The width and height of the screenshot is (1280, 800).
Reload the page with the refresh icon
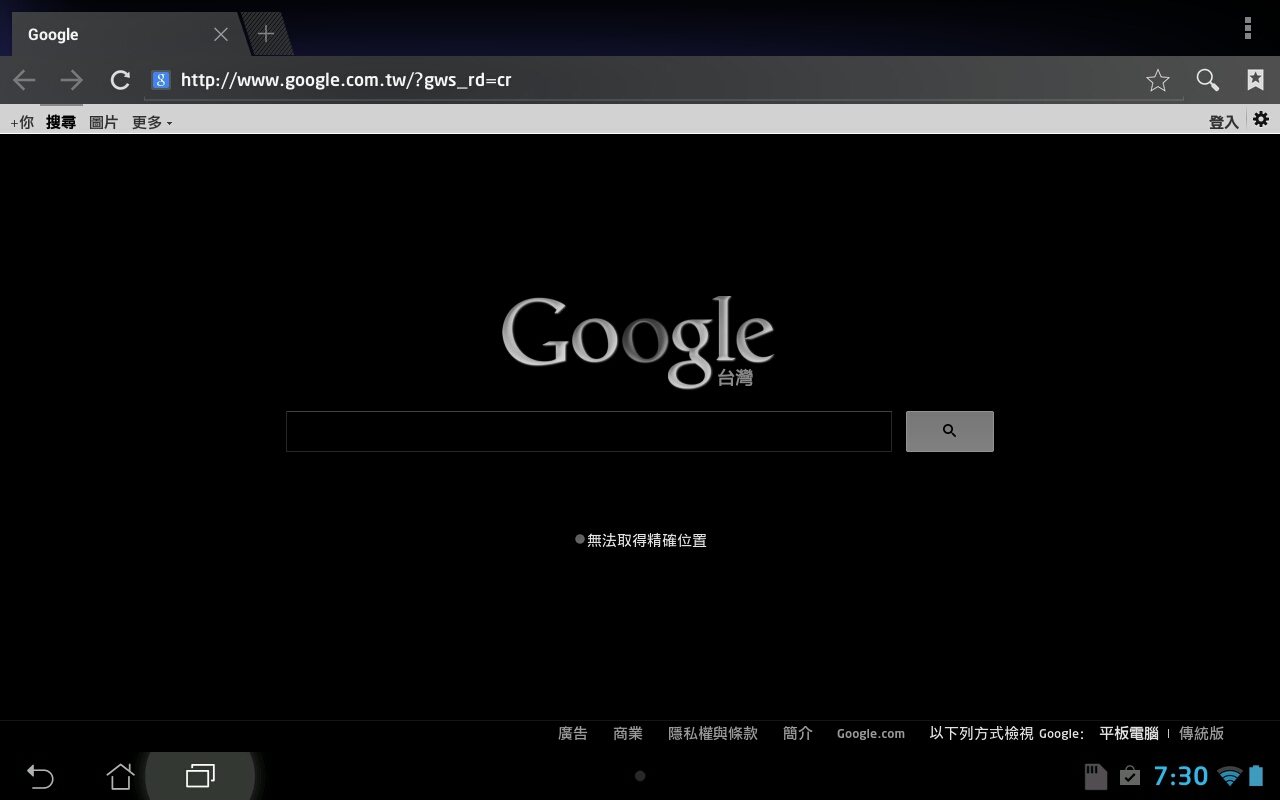pyautogui.click(x=120, y=80)
